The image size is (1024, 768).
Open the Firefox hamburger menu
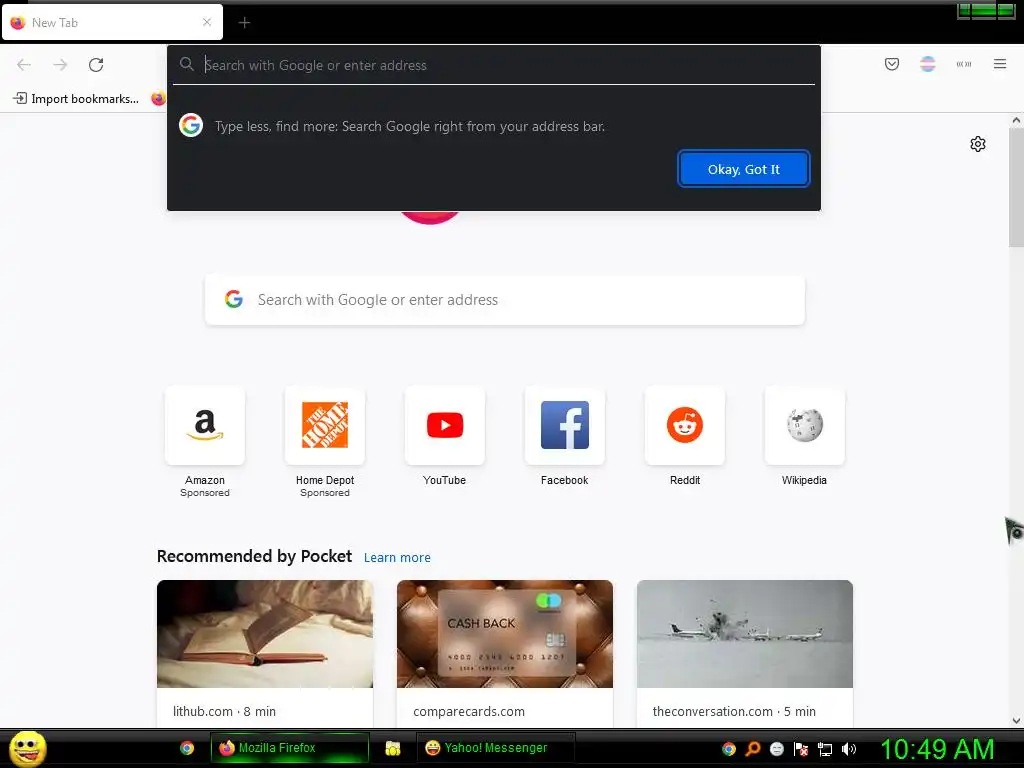tap(1000, 64)
